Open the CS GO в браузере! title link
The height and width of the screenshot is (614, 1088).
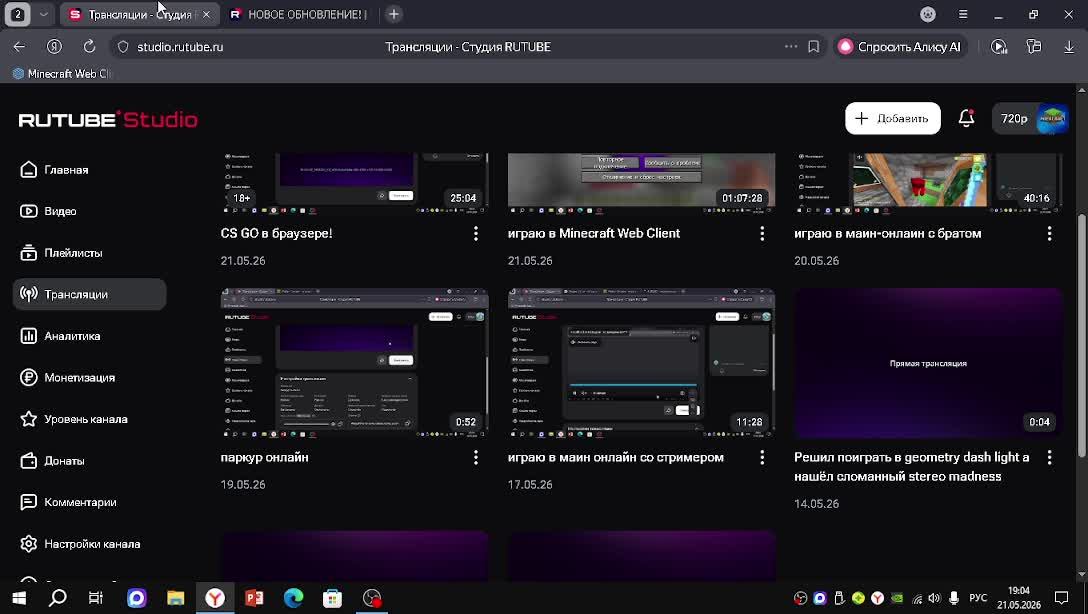[x=276, y=234]
